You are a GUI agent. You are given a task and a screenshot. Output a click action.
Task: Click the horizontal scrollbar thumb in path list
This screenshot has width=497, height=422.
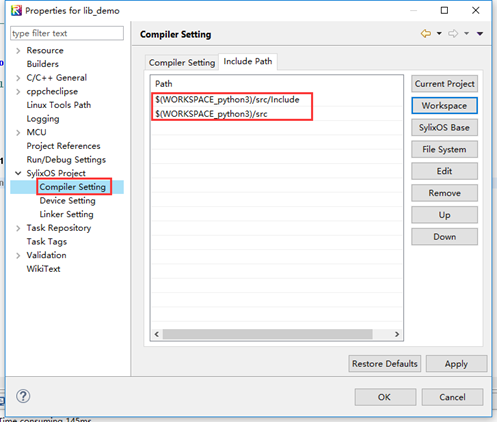pos(268,334)
